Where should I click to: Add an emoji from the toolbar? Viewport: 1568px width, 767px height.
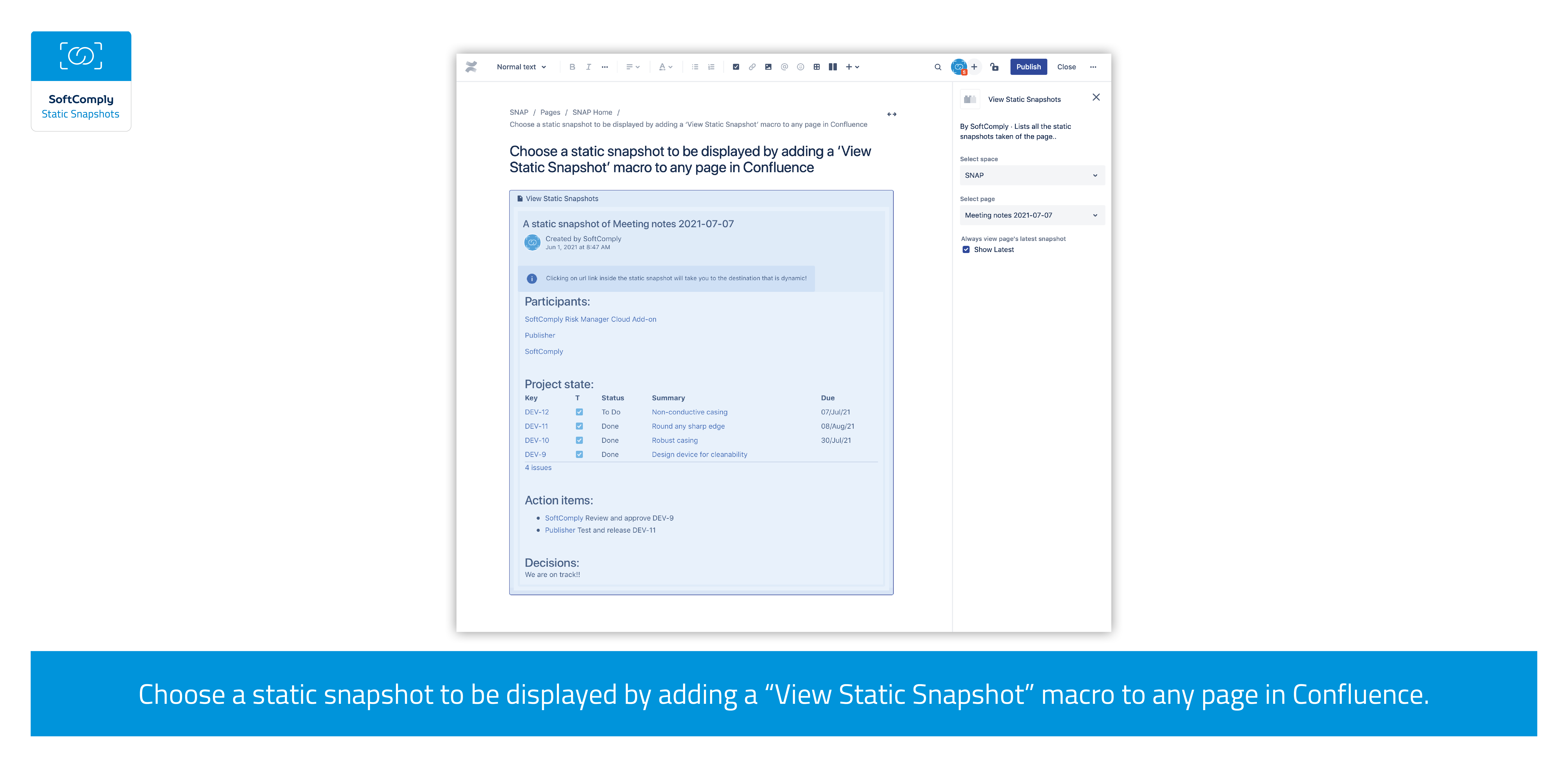tap(800, 67)
